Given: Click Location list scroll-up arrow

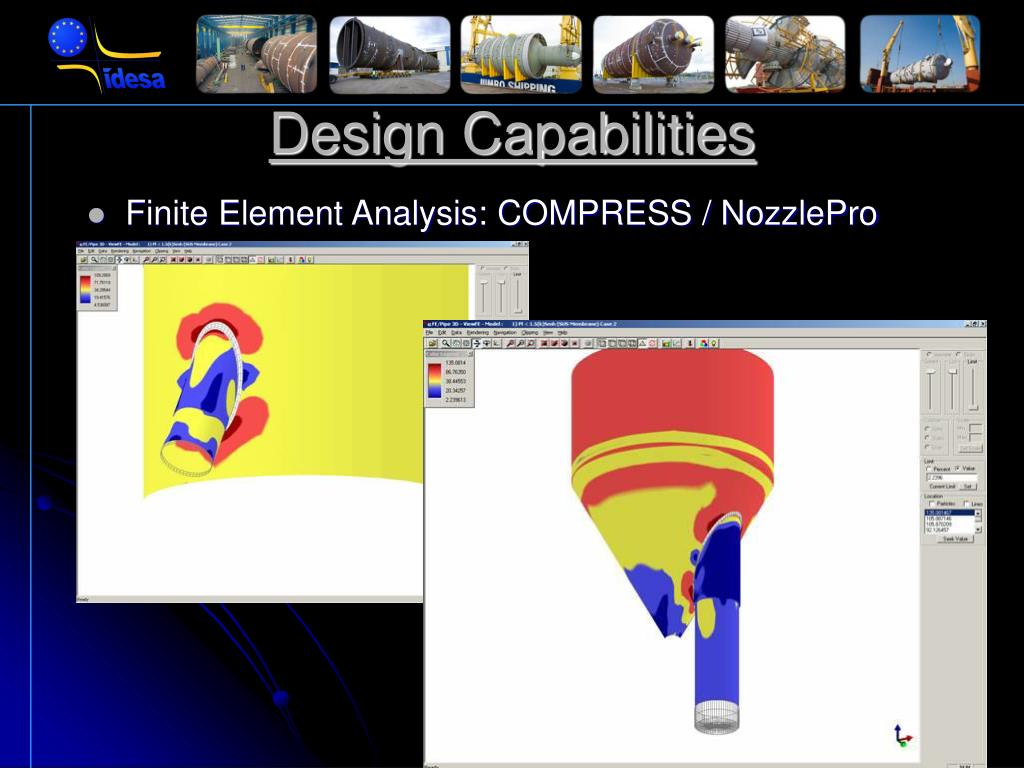Looking at the screenshot, I should [x=978, y=513].
